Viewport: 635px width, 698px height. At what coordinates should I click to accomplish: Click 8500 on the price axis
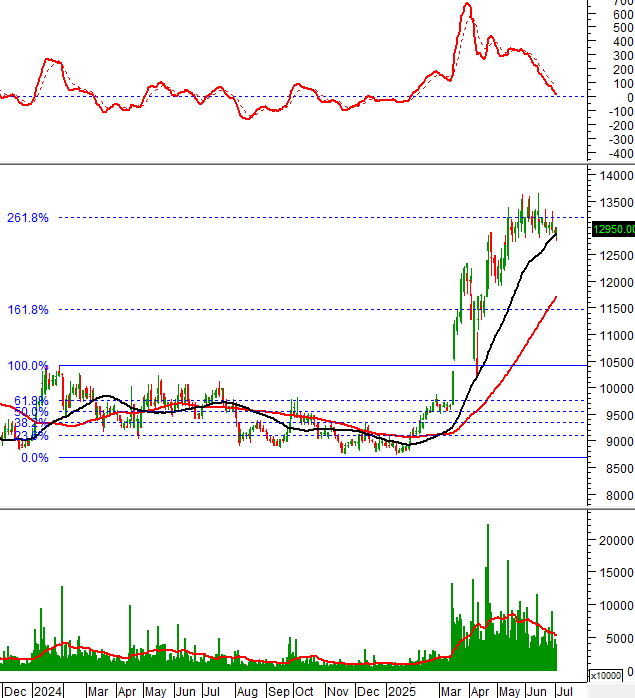pos(620,468)
